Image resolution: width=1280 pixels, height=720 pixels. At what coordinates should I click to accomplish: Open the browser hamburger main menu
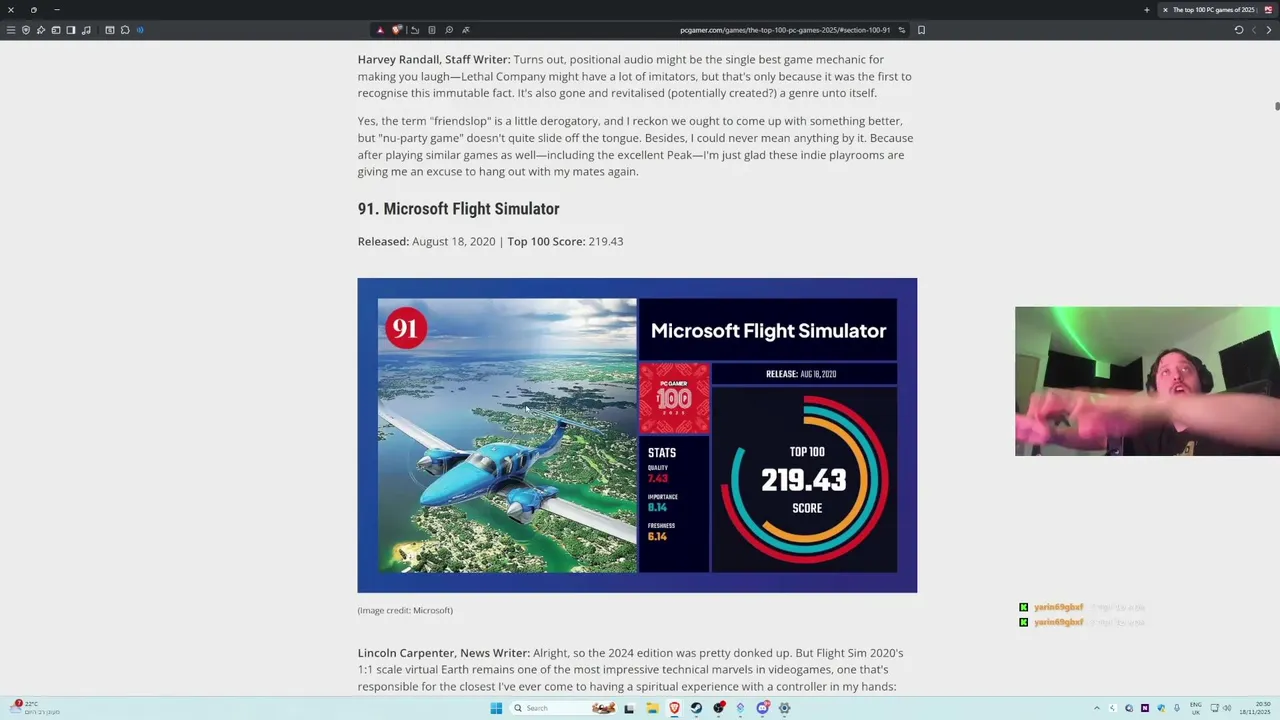[x=11, y=30]
